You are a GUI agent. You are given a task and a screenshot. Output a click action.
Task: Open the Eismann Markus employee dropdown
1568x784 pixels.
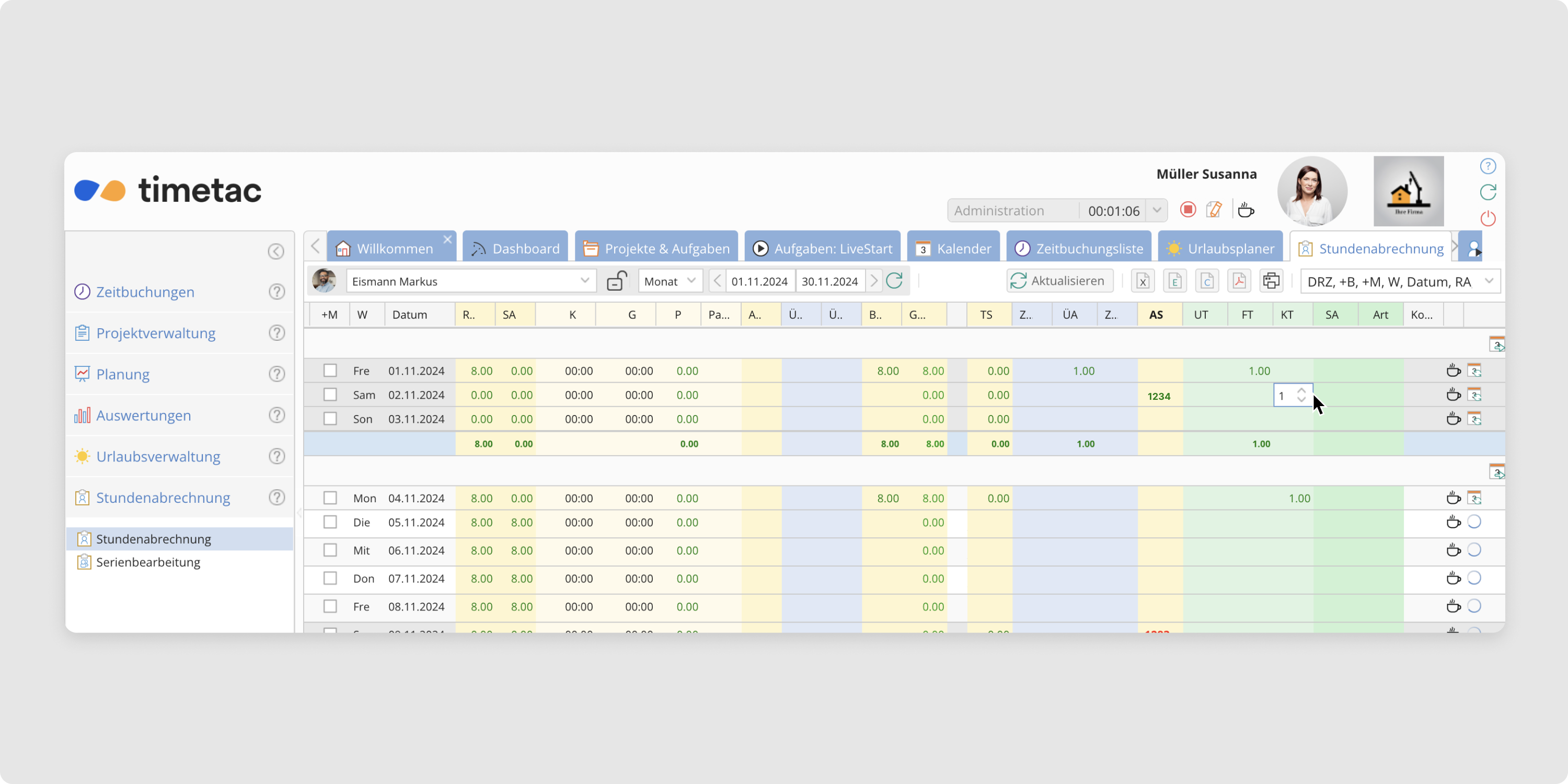click(x=584, y=281)
